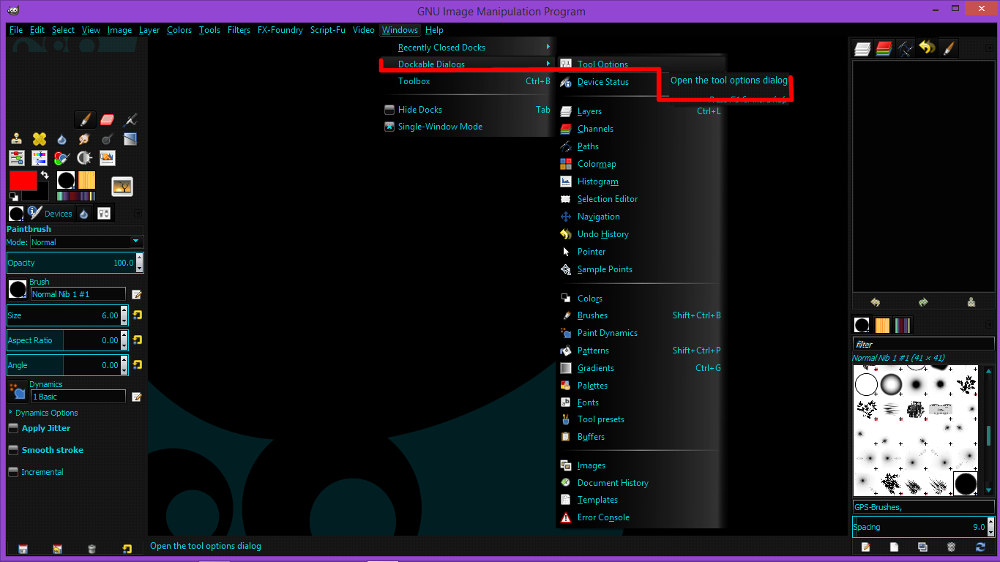Screen dimensions: 1000x562
Task: Open the Mode Normal dropdown
Action: (x=86, y=242)
